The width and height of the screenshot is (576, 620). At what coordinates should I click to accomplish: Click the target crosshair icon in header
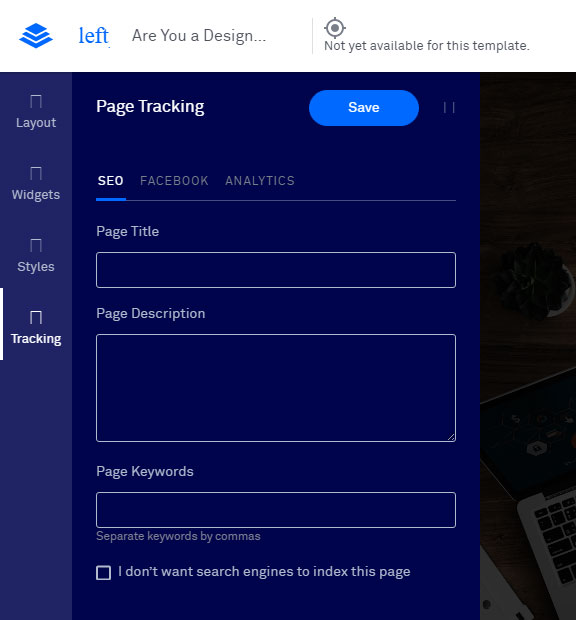pos(335,28)
